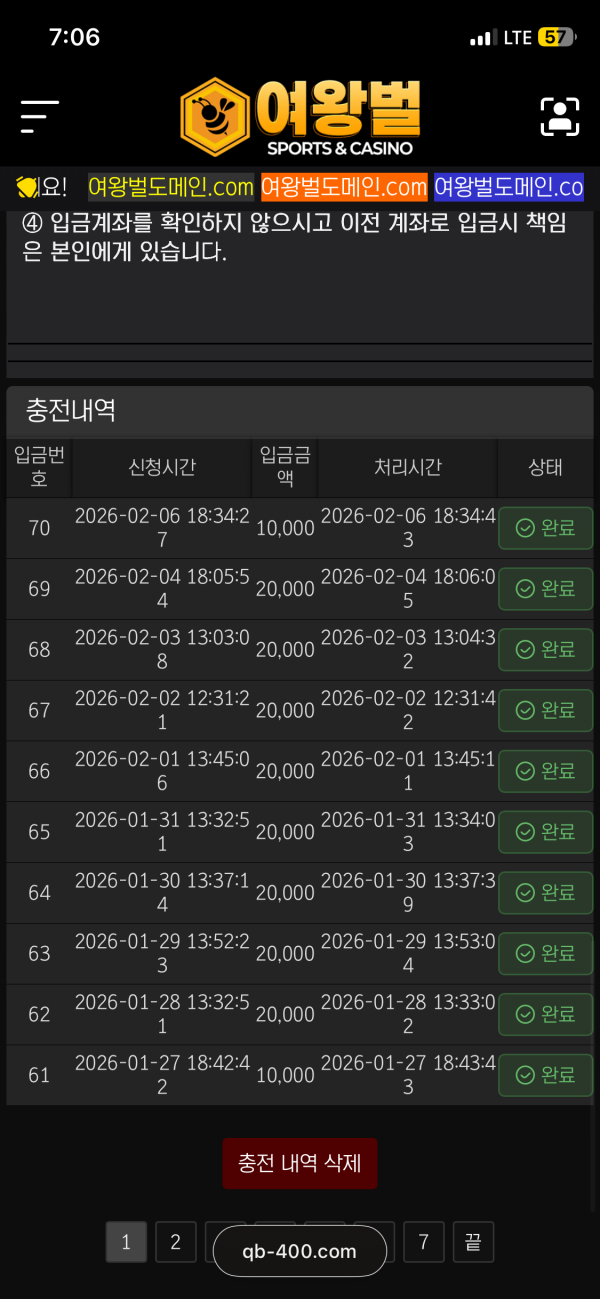600x1299 pixels.
Task: Tap the blue 여왕벌도메인 link
Action: [508, 187]
